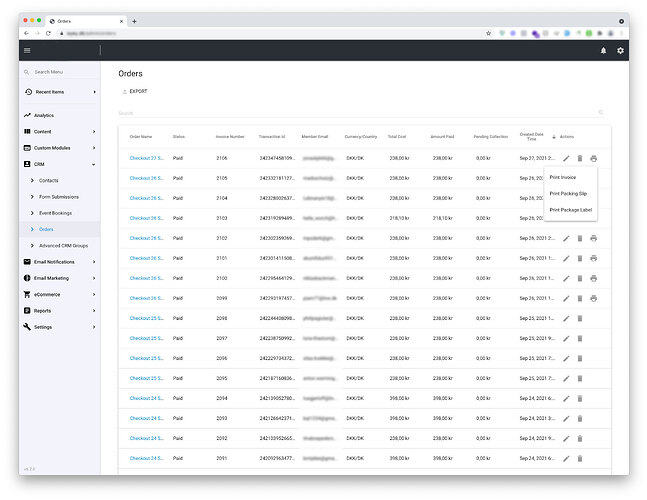647x500 pixels.
Task: Sort by the Total Cost column header
Action: [x=397, y=137]
